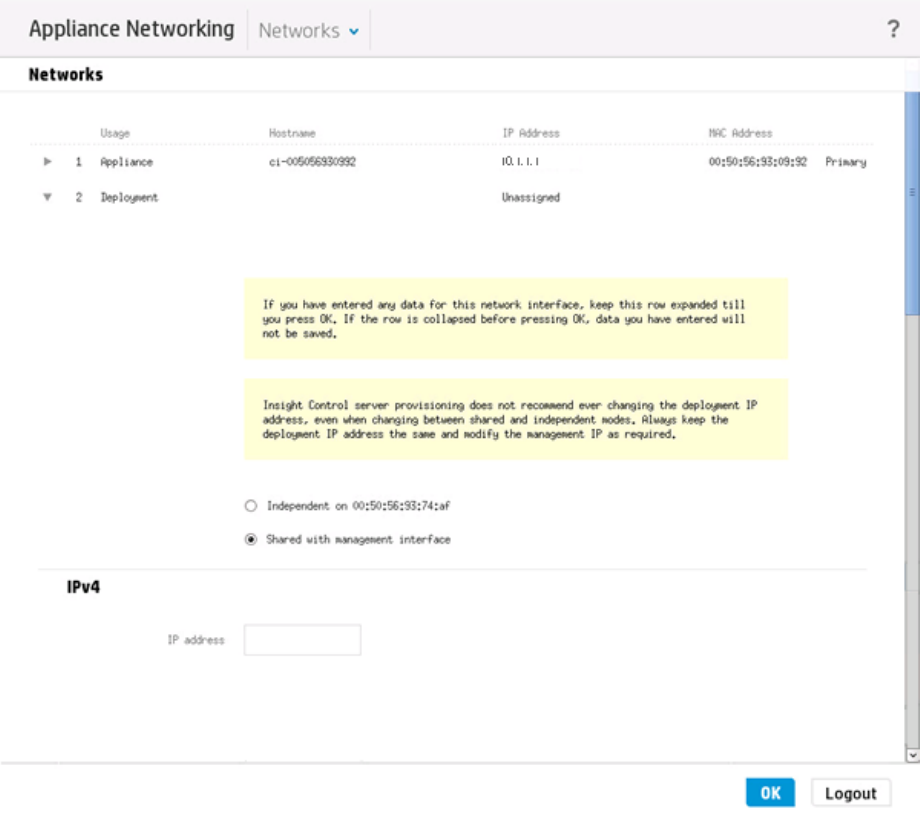Select Independent on 00:50:56:93:74:af option

[251, 506]
